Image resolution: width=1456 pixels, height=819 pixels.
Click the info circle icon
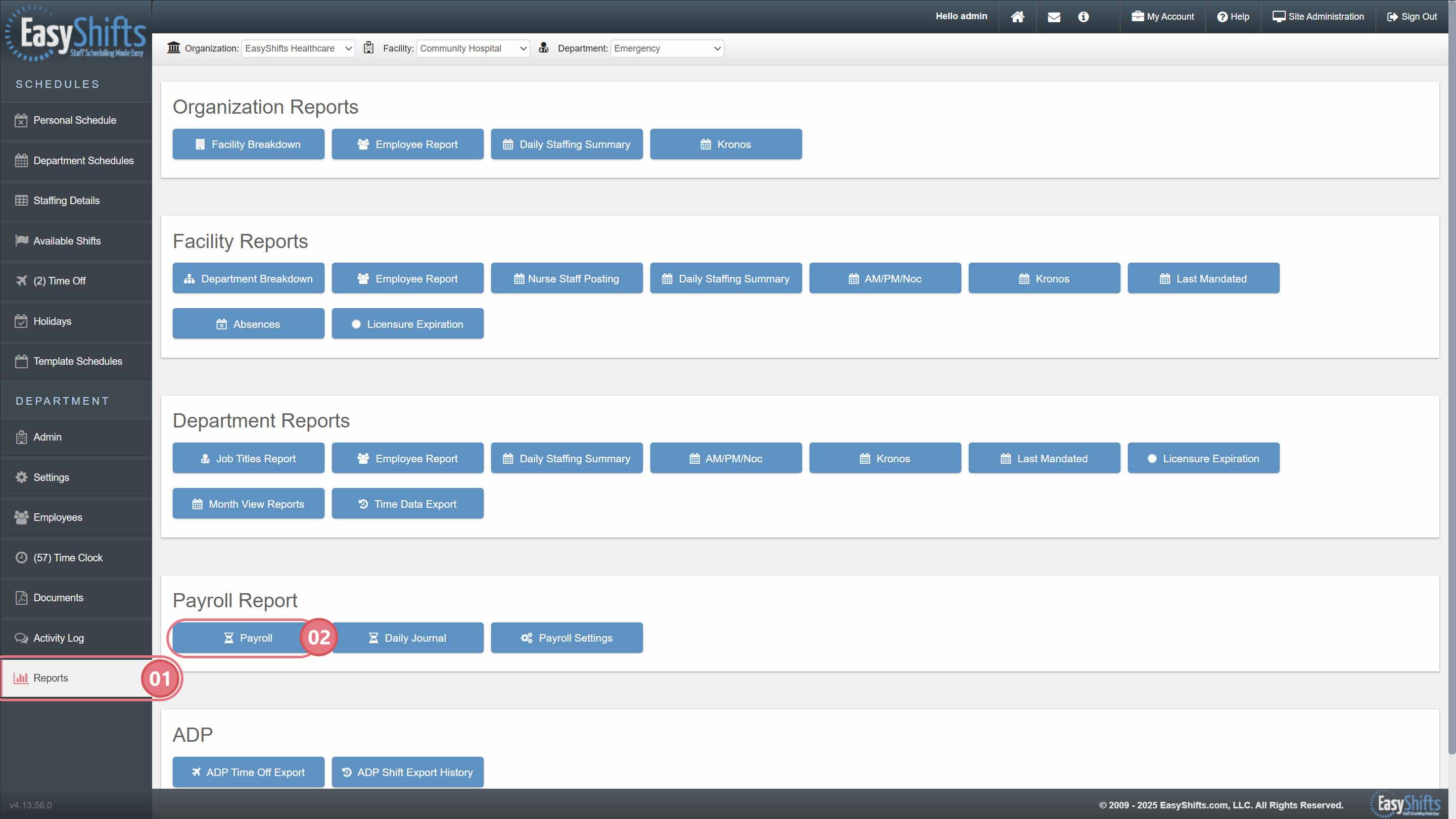1083,17
